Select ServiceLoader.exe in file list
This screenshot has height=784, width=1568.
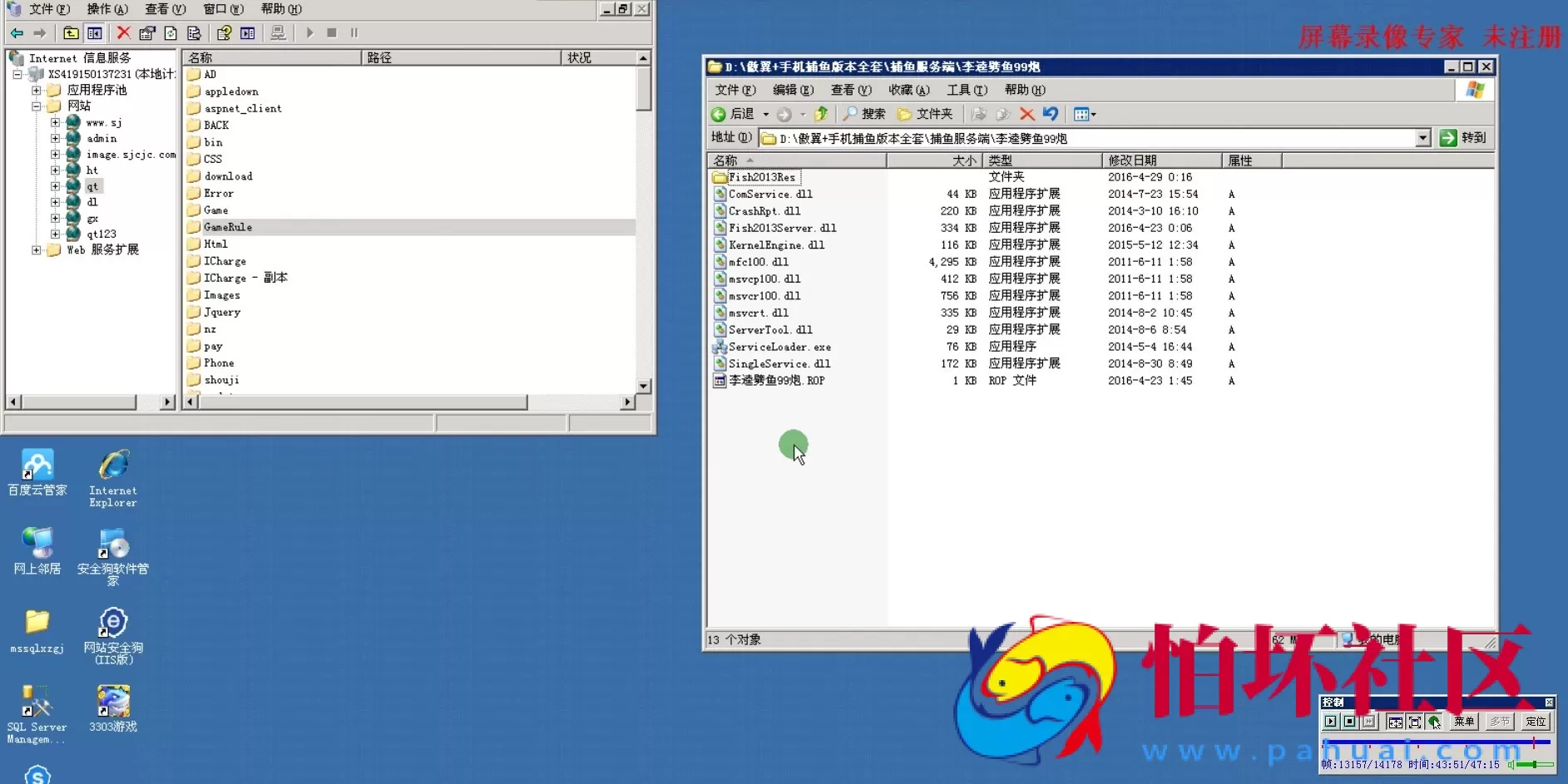click(x=779, y=347)
